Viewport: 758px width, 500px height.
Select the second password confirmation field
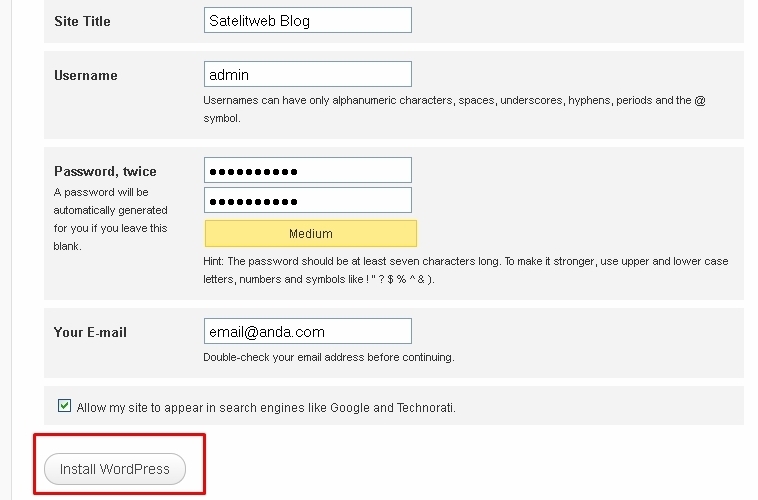click(x=308, y=200)
